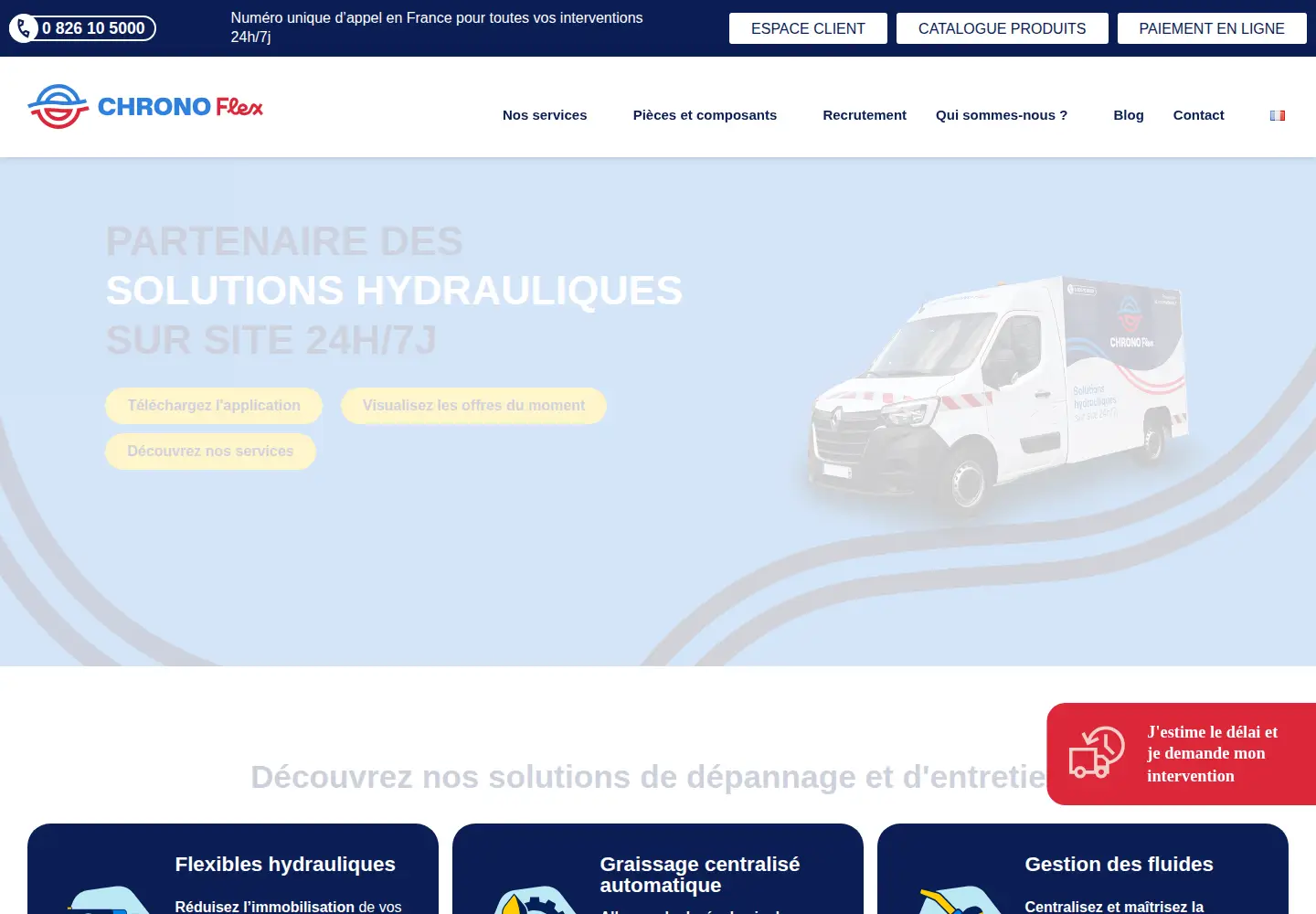
Task: Go to Paiement en ligne
Action: (1212, 28)
